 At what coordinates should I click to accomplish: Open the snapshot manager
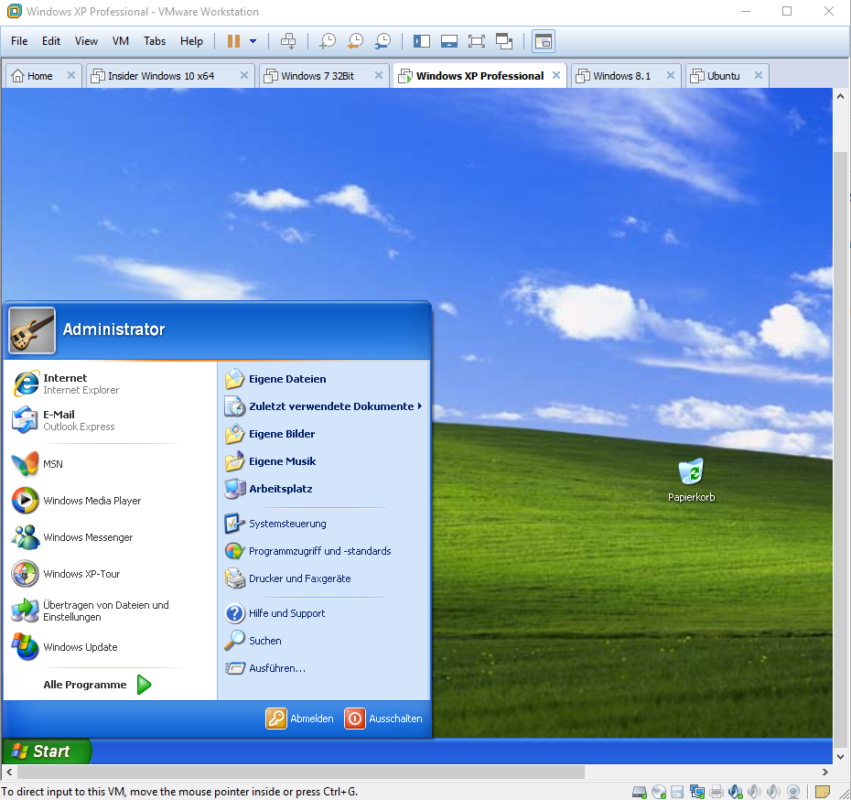click(382, 41)
